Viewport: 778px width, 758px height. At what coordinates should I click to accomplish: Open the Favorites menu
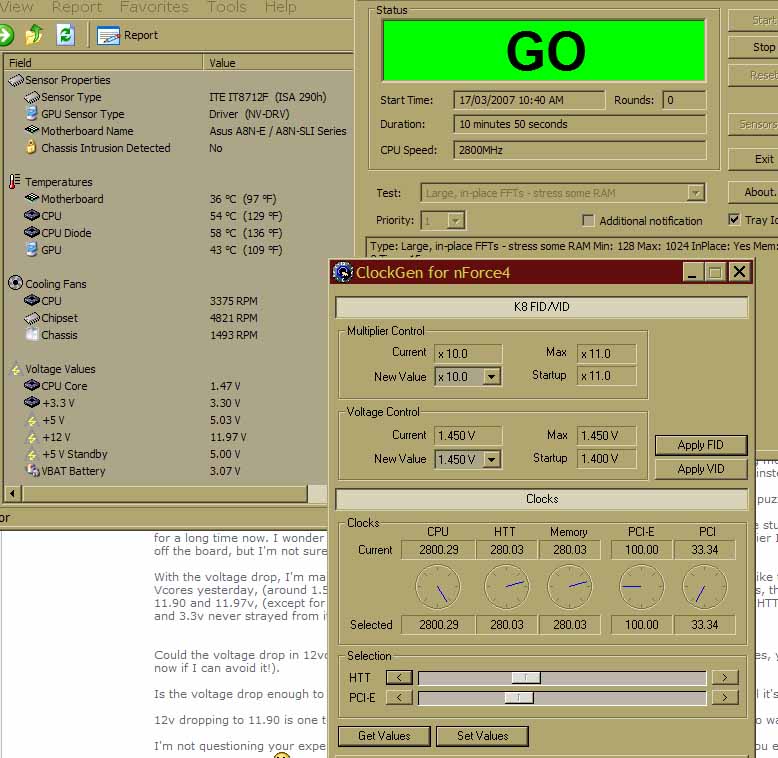coord(154,7)
